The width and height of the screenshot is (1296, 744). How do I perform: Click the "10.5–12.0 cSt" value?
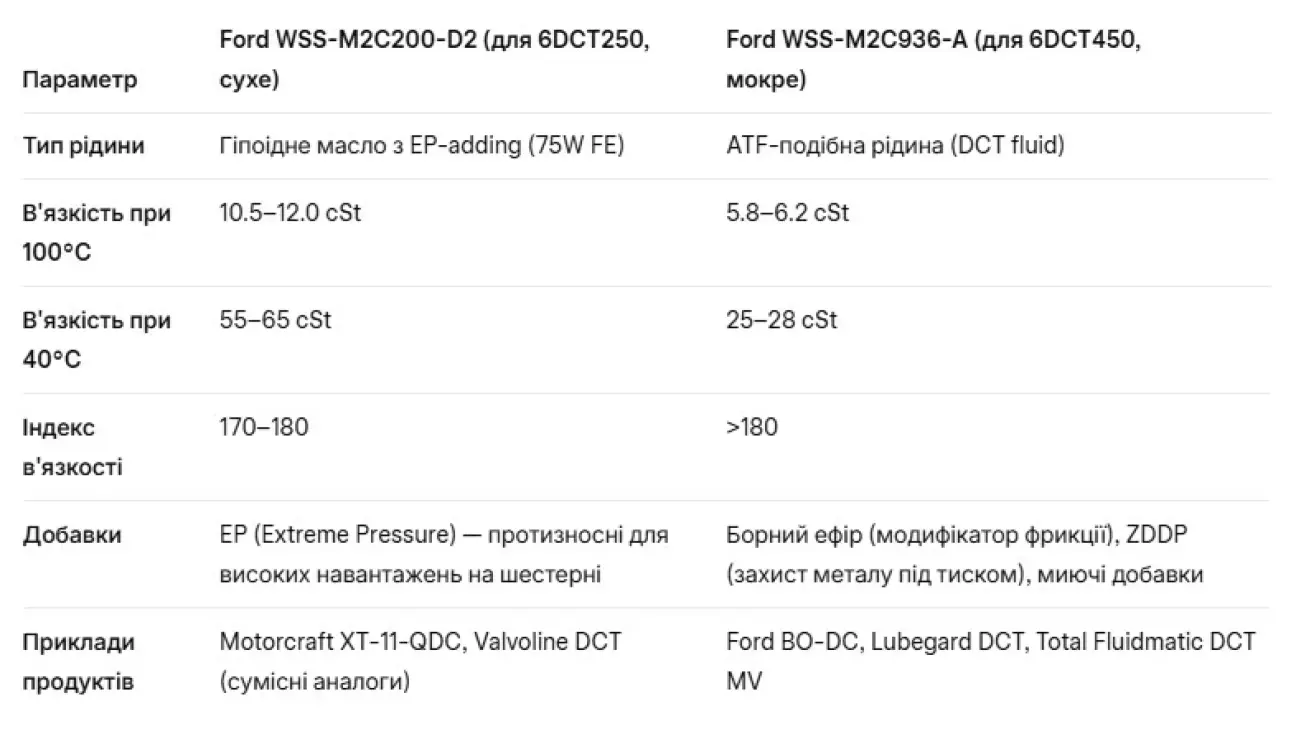[x=290, y=213]
